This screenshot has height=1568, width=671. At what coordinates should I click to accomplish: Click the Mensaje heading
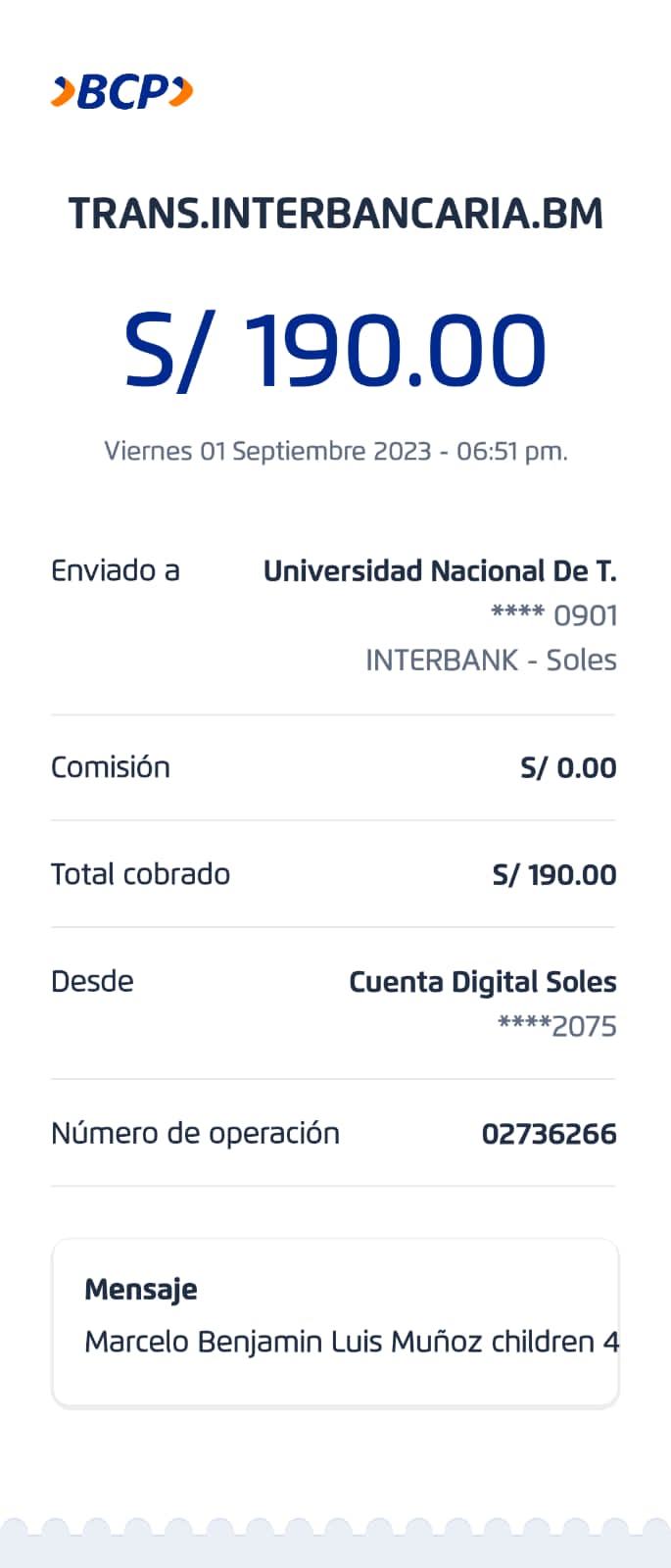(141, 1290)
